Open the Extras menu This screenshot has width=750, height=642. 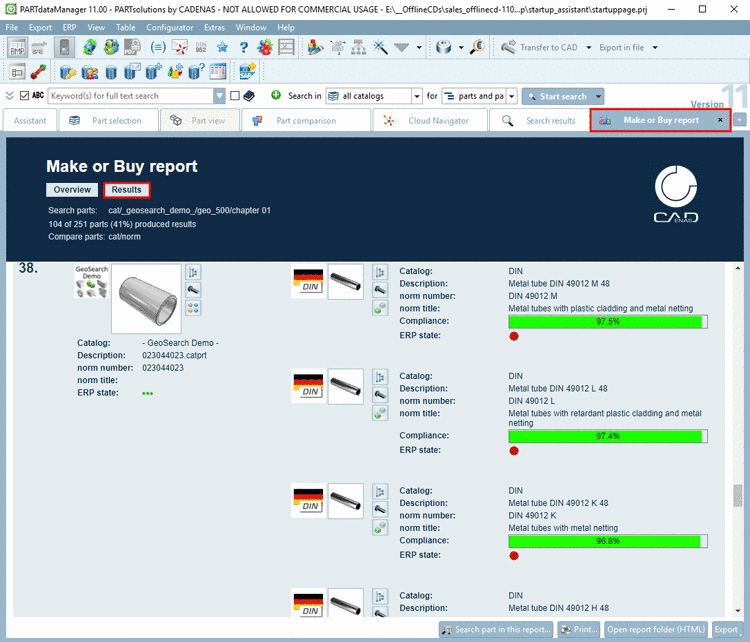point(214,27)
